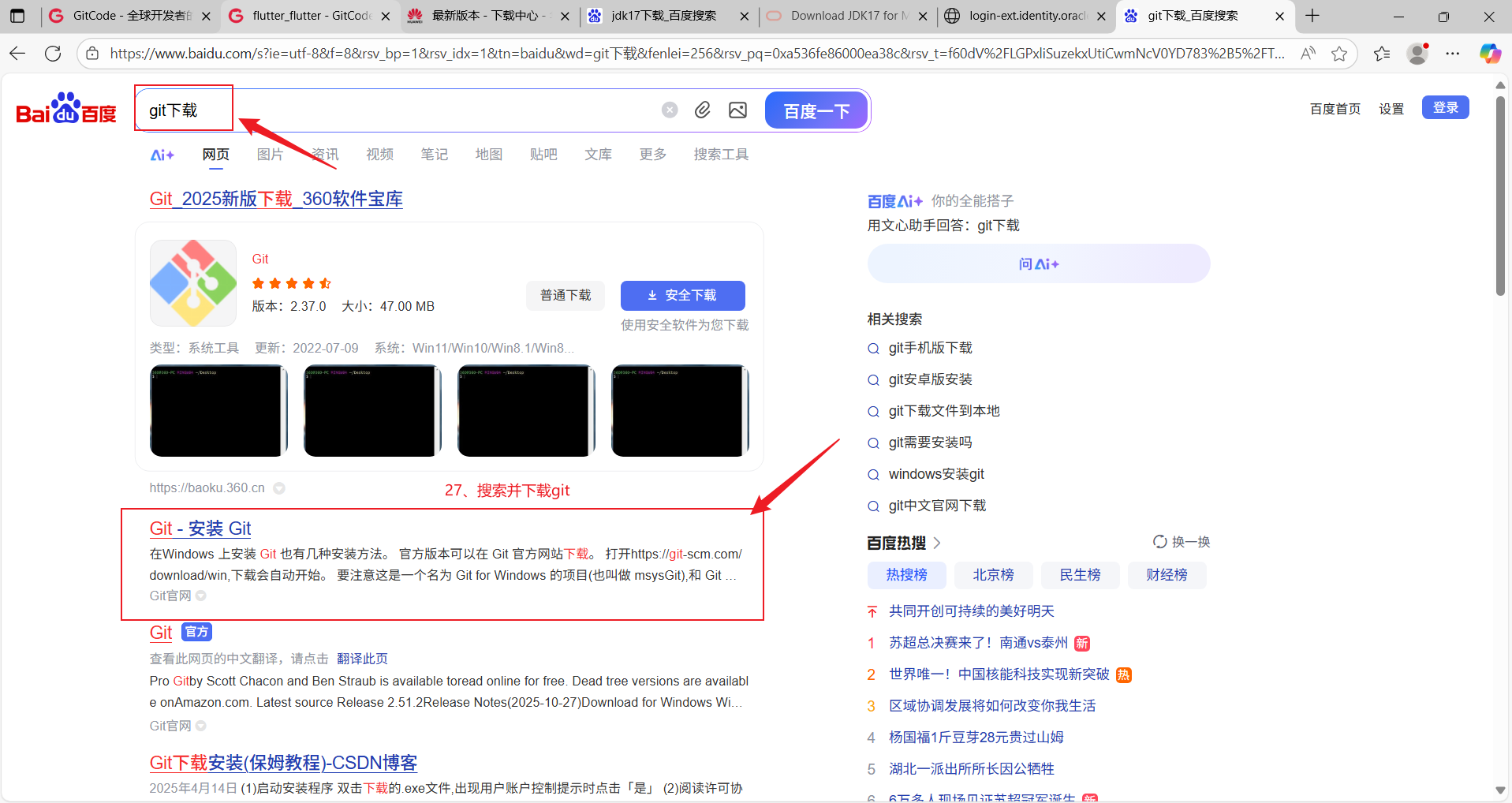
Task: Select the 热搜榜 tab
Action: tap(906, 575)
